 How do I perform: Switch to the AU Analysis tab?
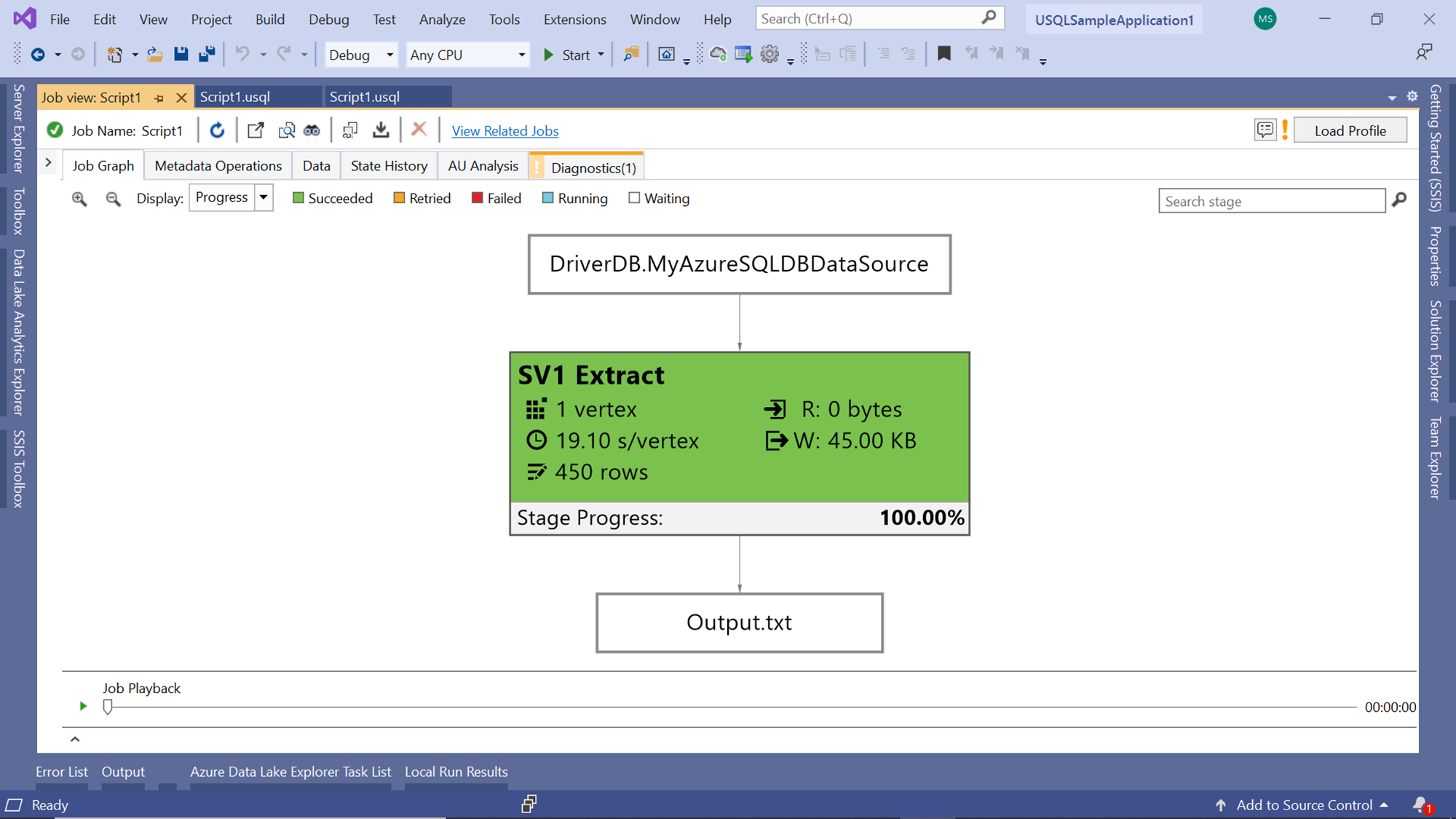483,166
